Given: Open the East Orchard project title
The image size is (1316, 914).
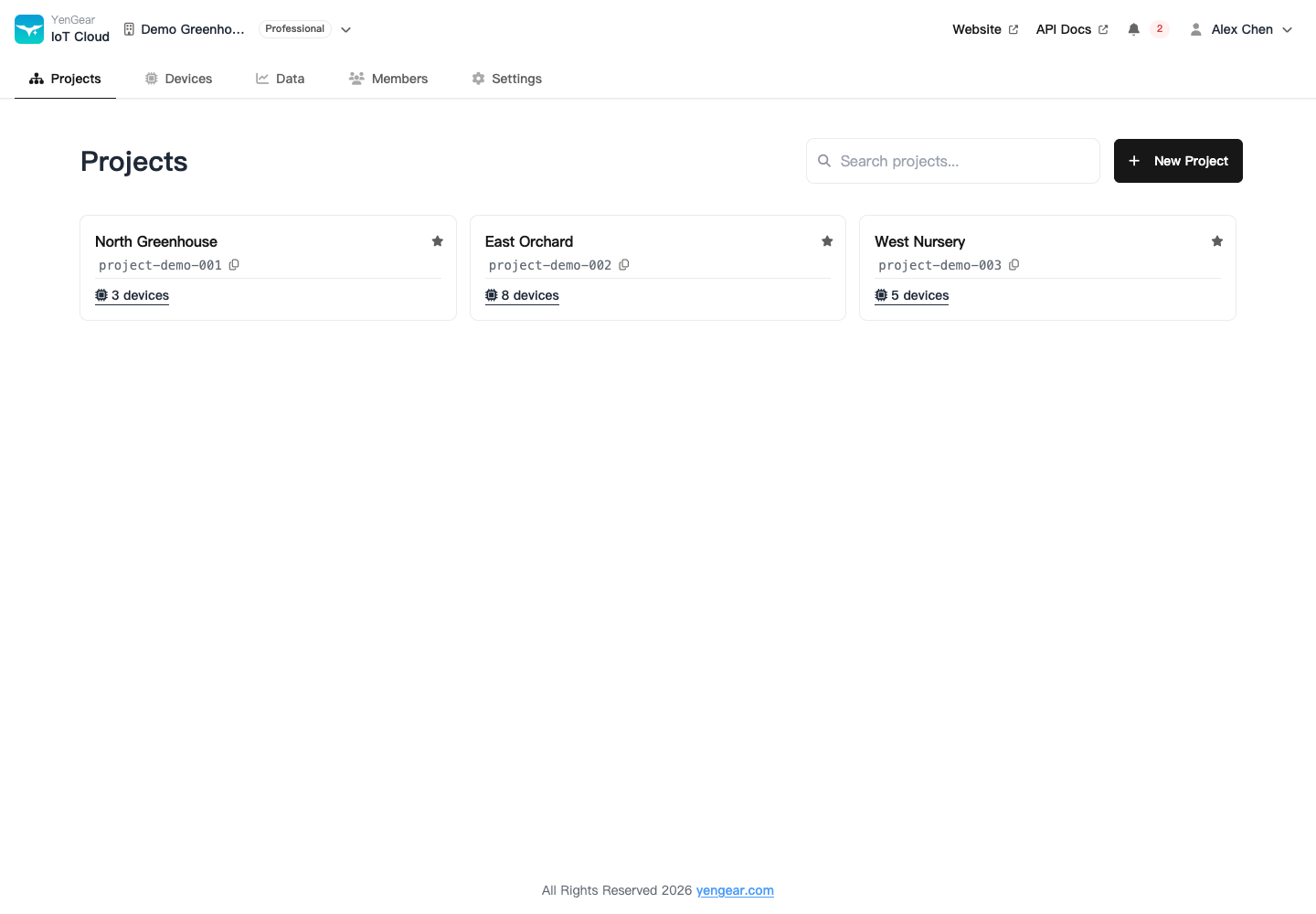Looking at the screenshot, I should click(529, 241).
